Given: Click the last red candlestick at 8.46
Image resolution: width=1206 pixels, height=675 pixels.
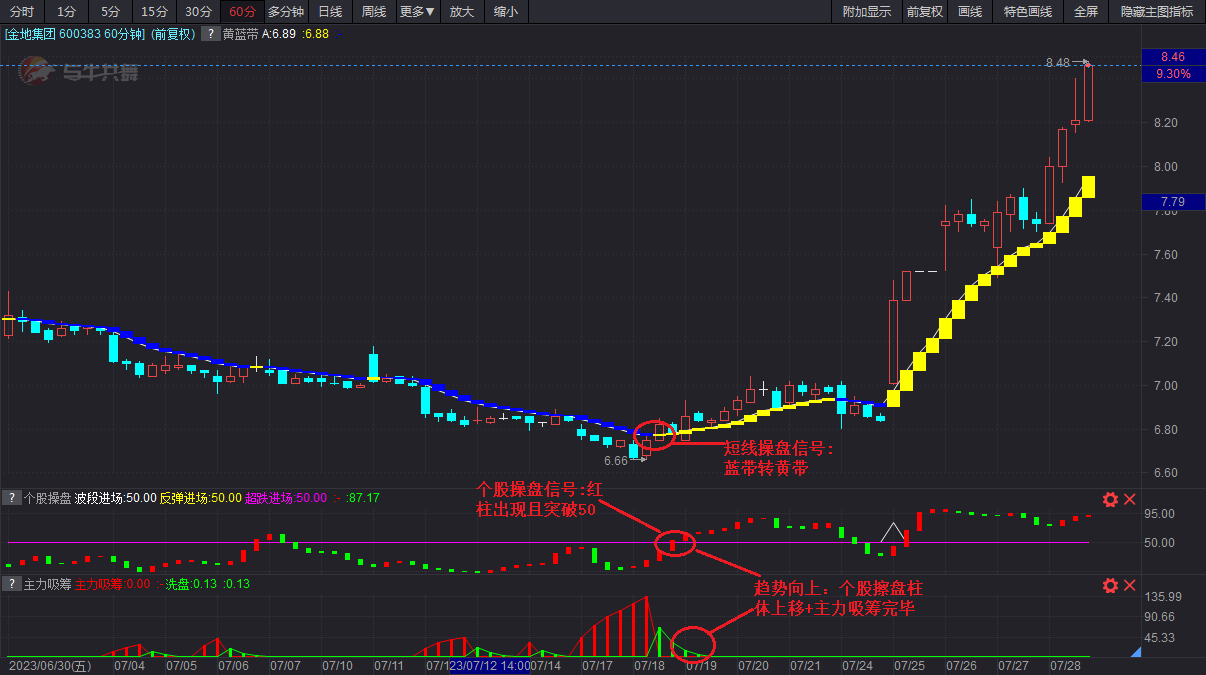Looking at the screenshot, I should [x=1088, y=93].
